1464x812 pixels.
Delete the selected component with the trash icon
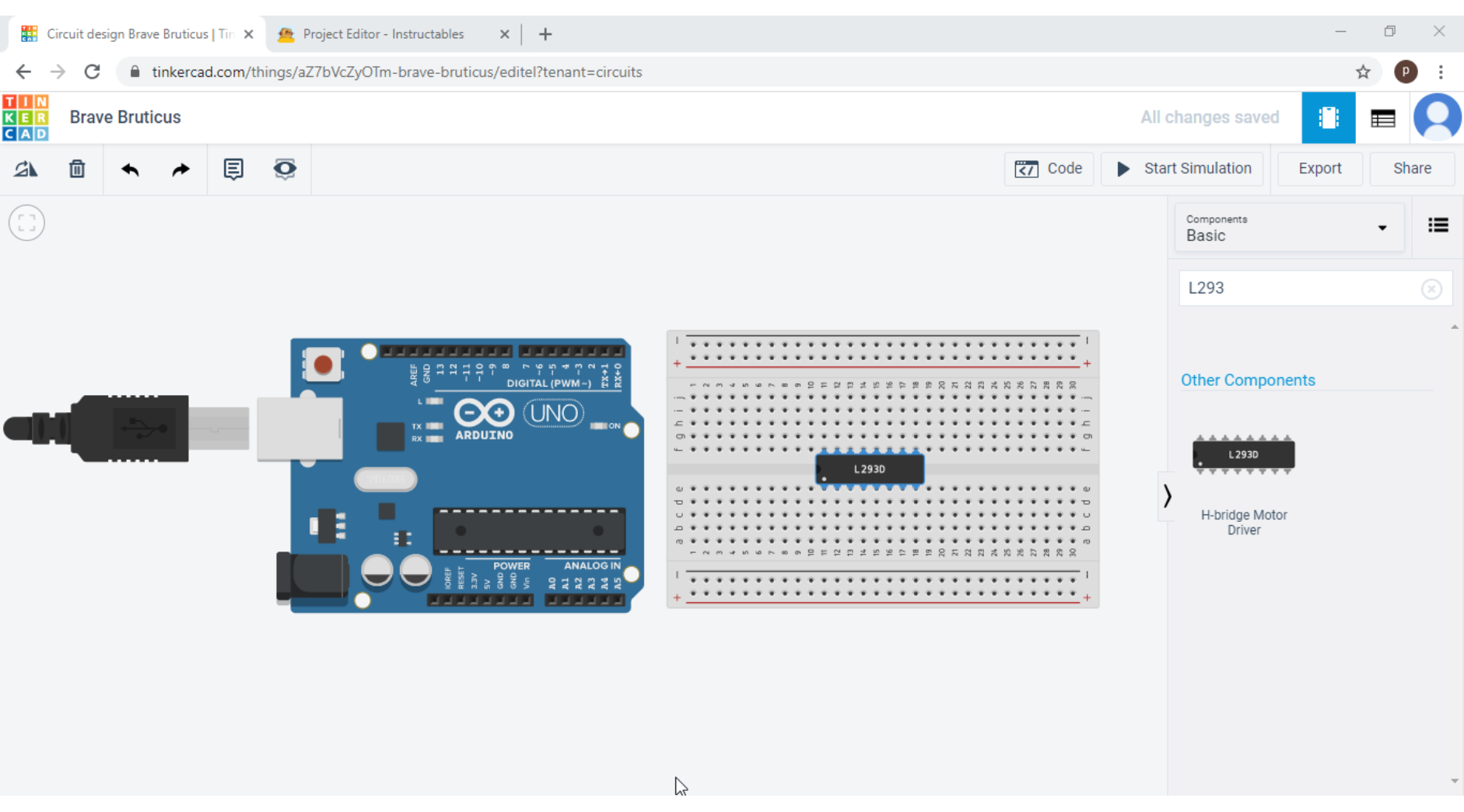(77, 169)
